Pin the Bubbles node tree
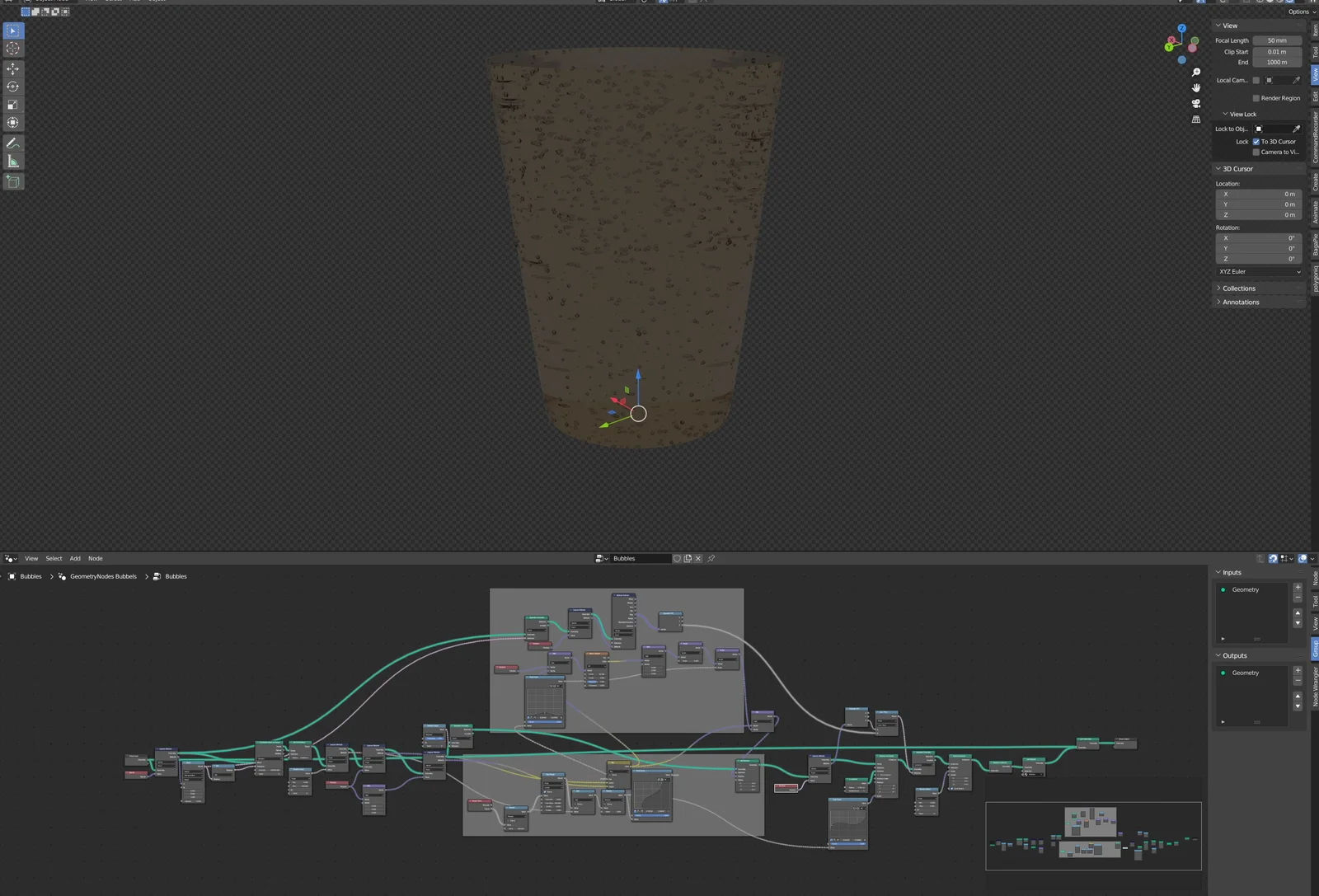The image size is (1319, 896). [x=711, y=559]
